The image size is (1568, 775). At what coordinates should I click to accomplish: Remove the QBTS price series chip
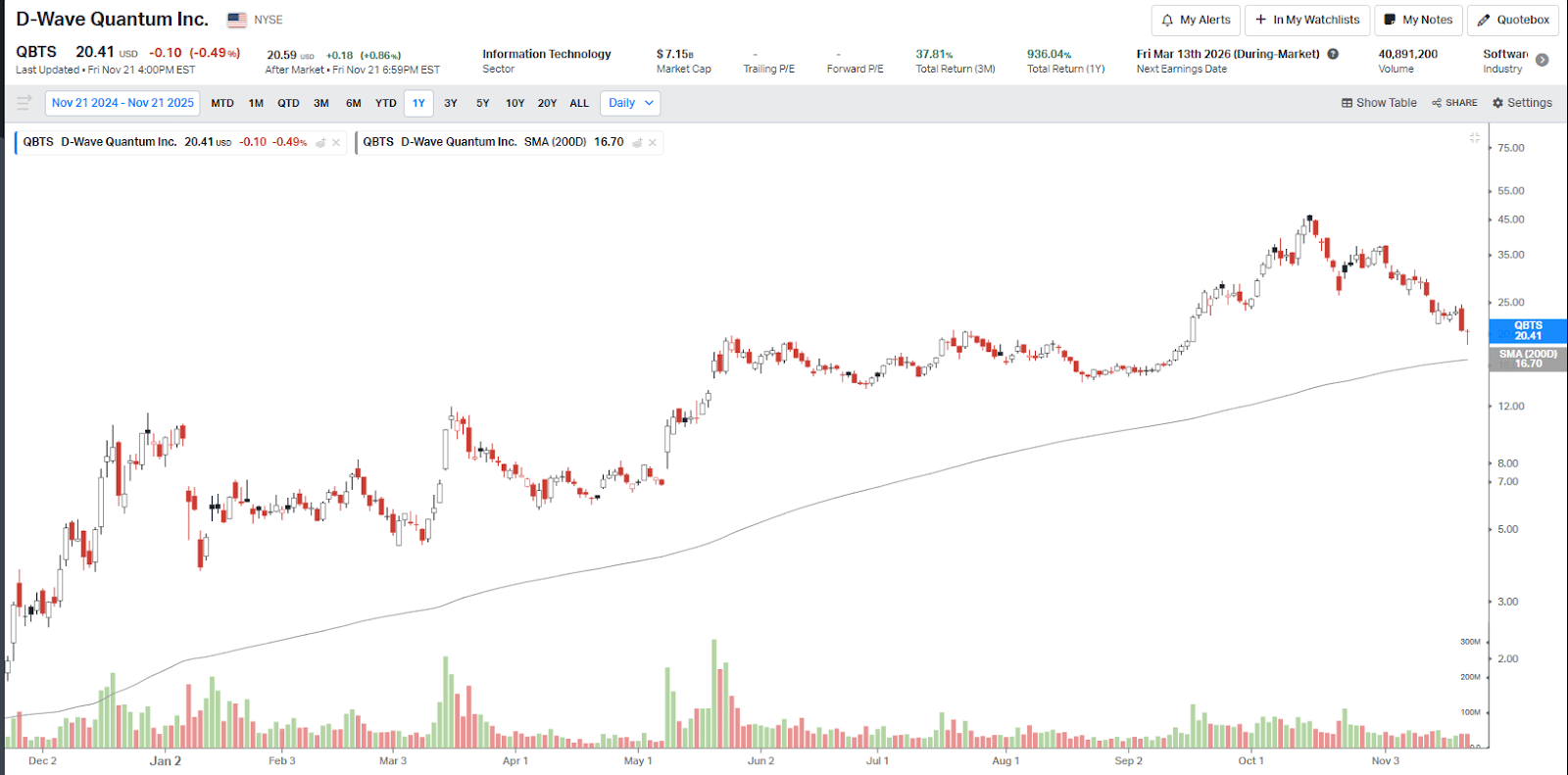pyautogui.click(x=336, y=143)
